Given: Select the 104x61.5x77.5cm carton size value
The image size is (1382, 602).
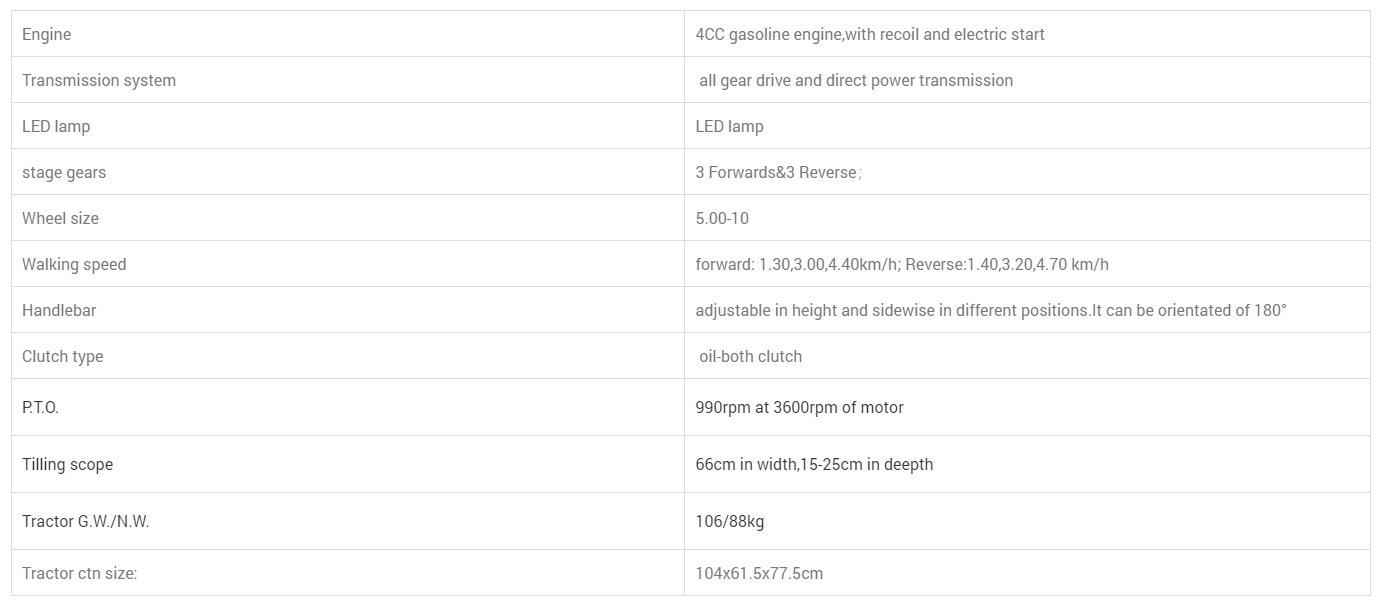Looking at the screenshot, I should (759, 573).
